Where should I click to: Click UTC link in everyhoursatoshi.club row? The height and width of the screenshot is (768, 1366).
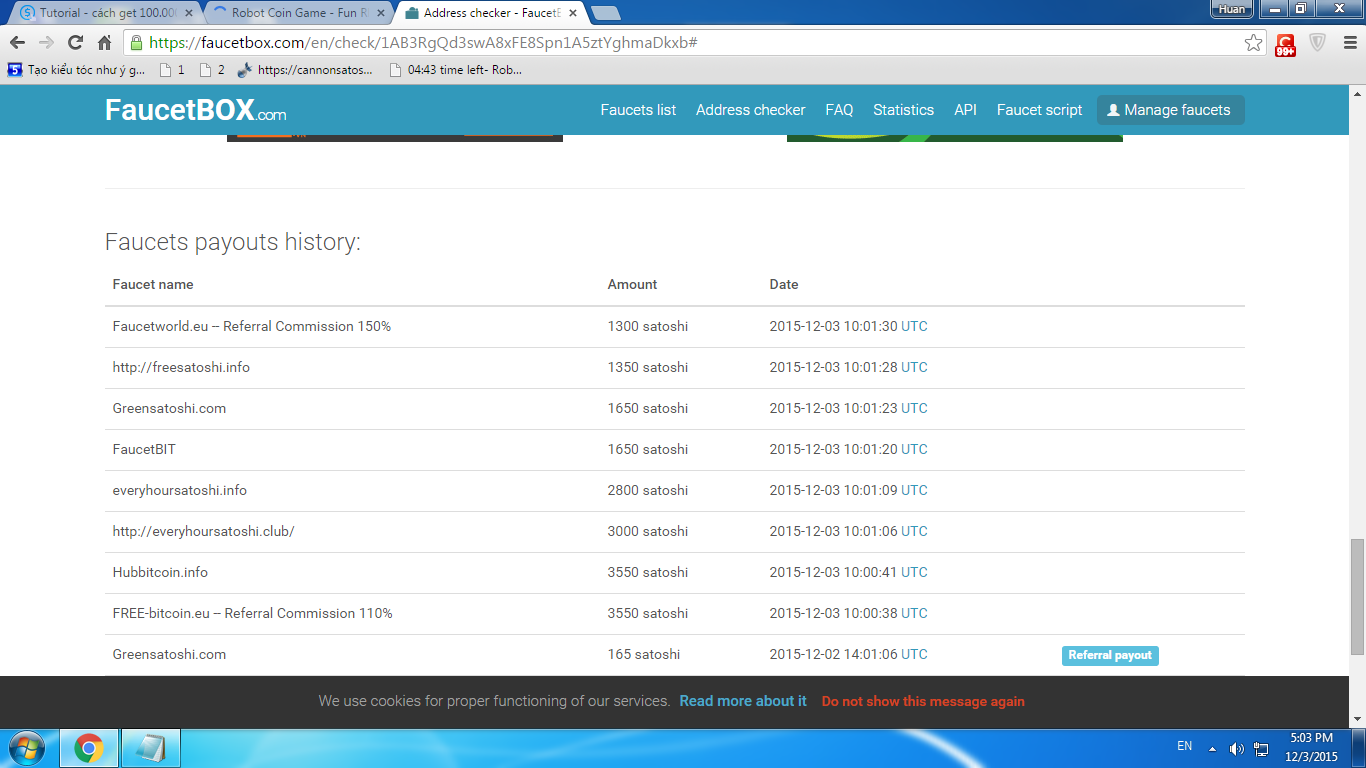(x=914, y=531)
